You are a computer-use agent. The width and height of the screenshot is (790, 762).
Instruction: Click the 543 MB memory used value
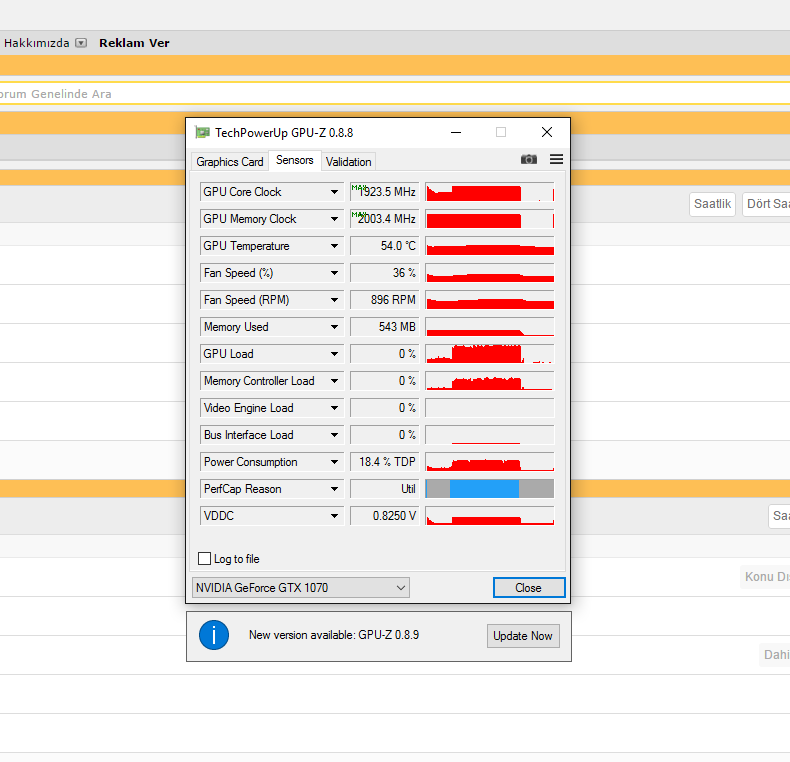coord(385,327)
